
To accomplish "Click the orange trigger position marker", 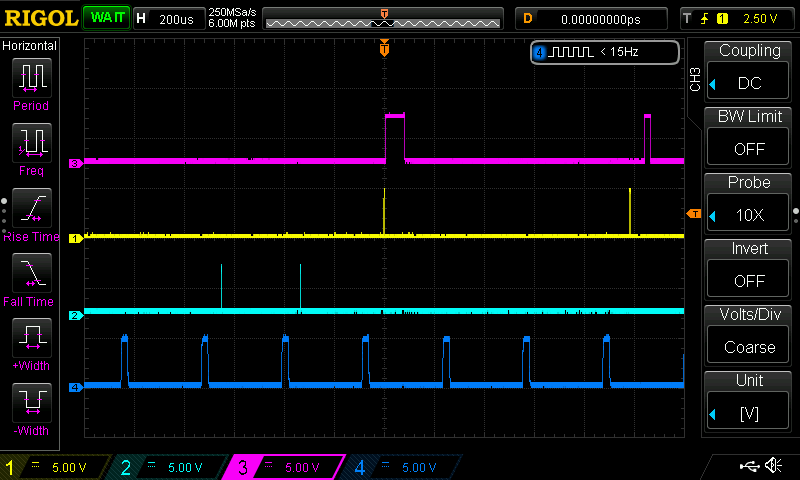I will point(384,47).
